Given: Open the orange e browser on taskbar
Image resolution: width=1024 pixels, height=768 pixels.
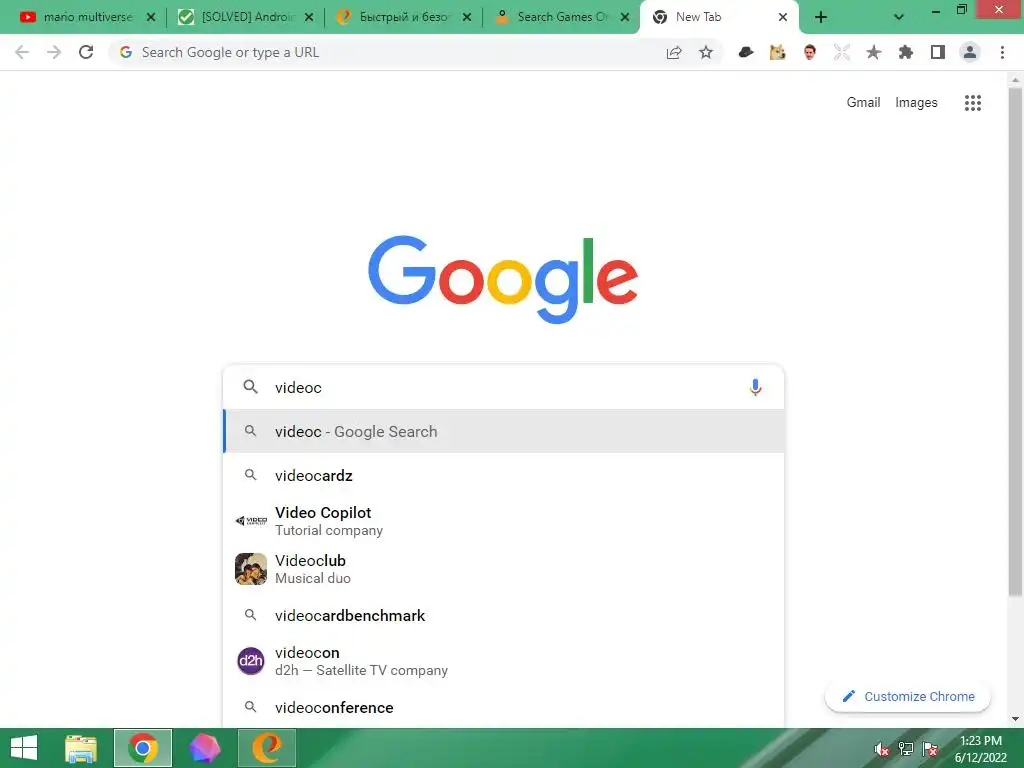Looking at the screenshot, I should click(266, 748).
